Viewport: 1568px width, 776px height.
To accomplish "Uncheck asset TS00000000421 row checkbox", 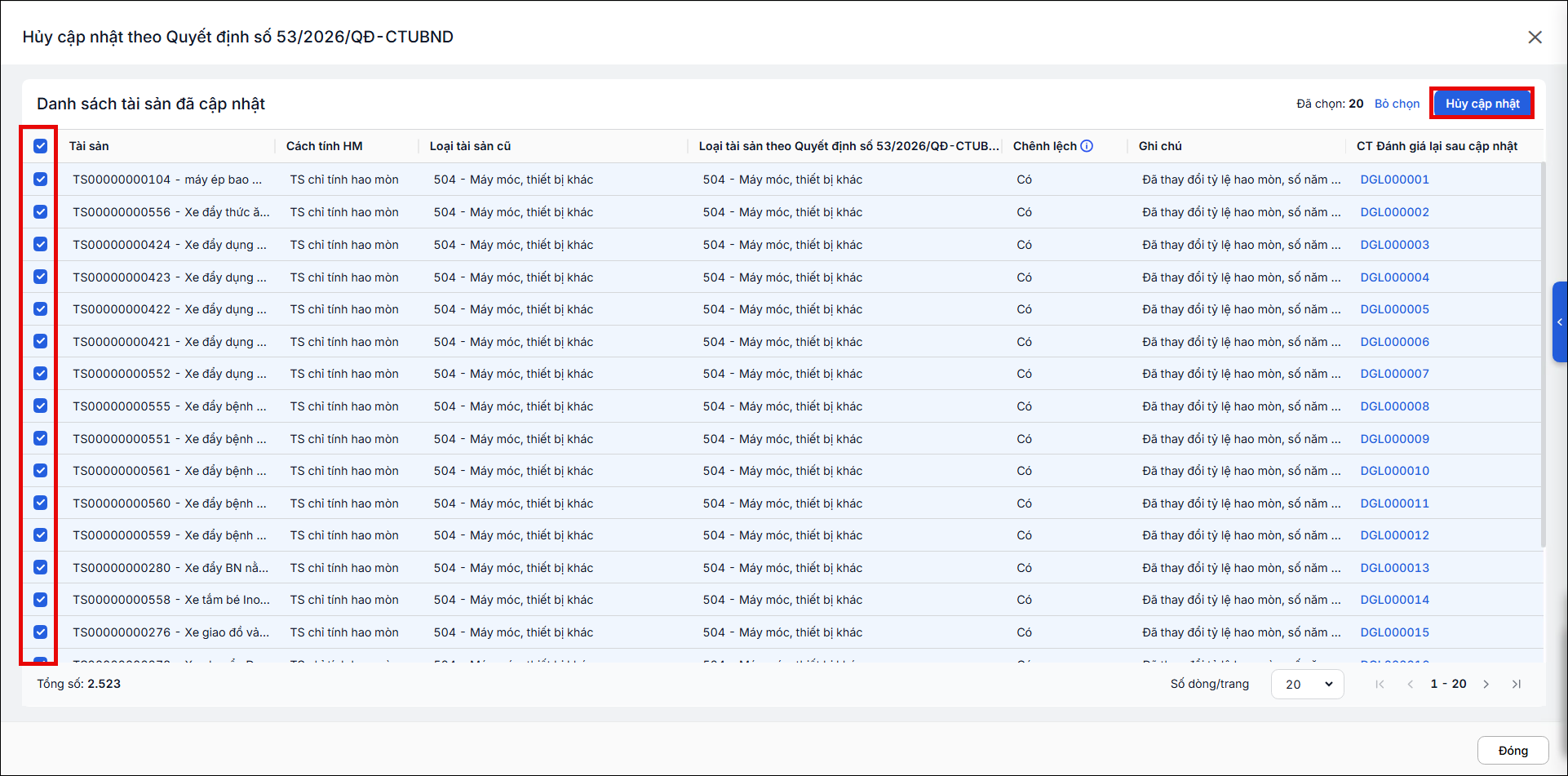I will [40, 341].
